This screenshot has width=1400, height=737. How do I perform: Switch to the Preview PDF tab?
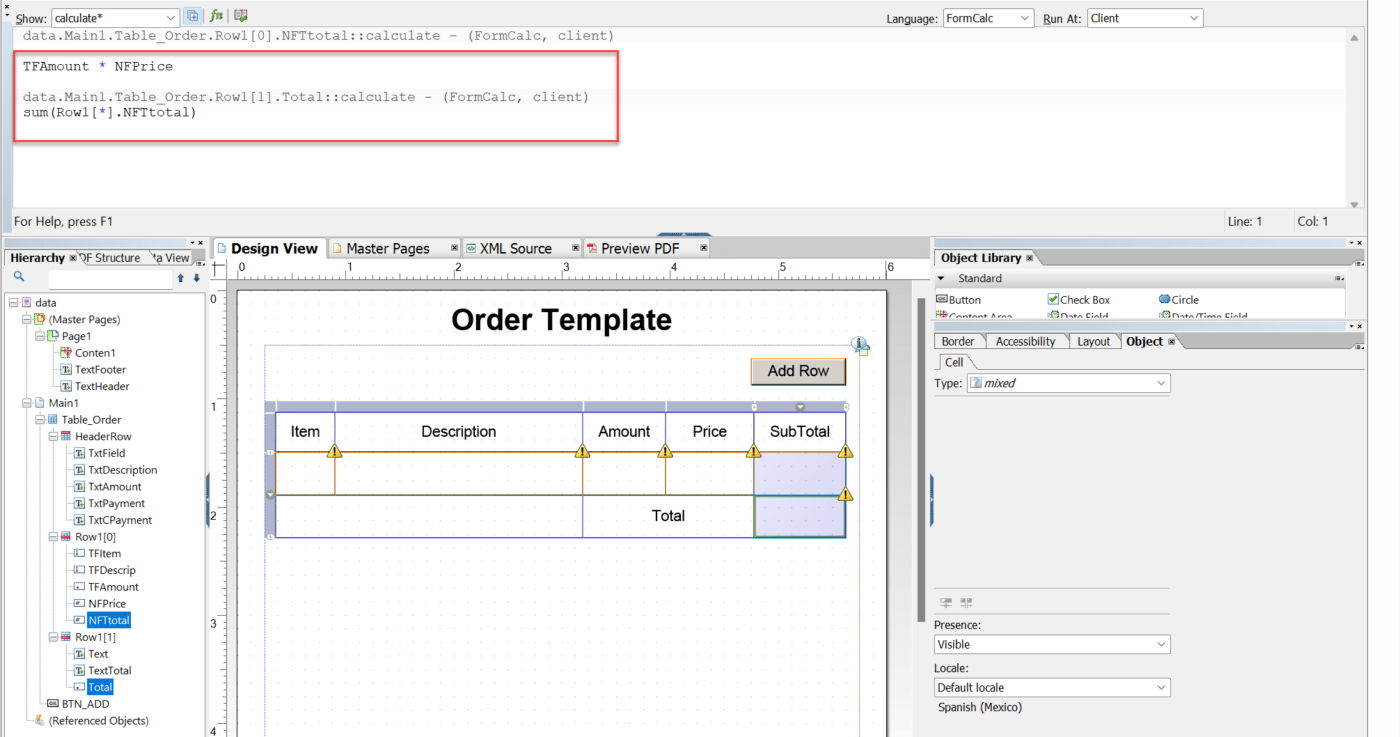click(640, 248)
